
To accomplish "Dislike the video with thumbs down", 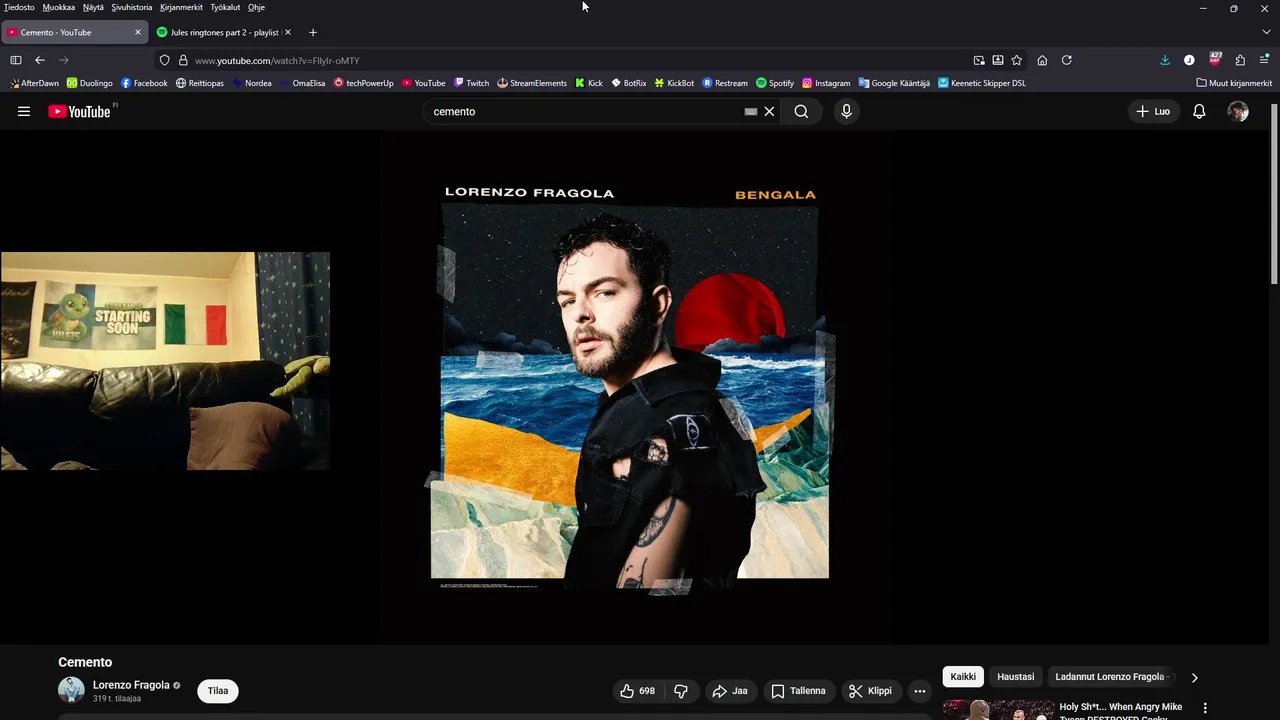I will [x=681, y=691].
